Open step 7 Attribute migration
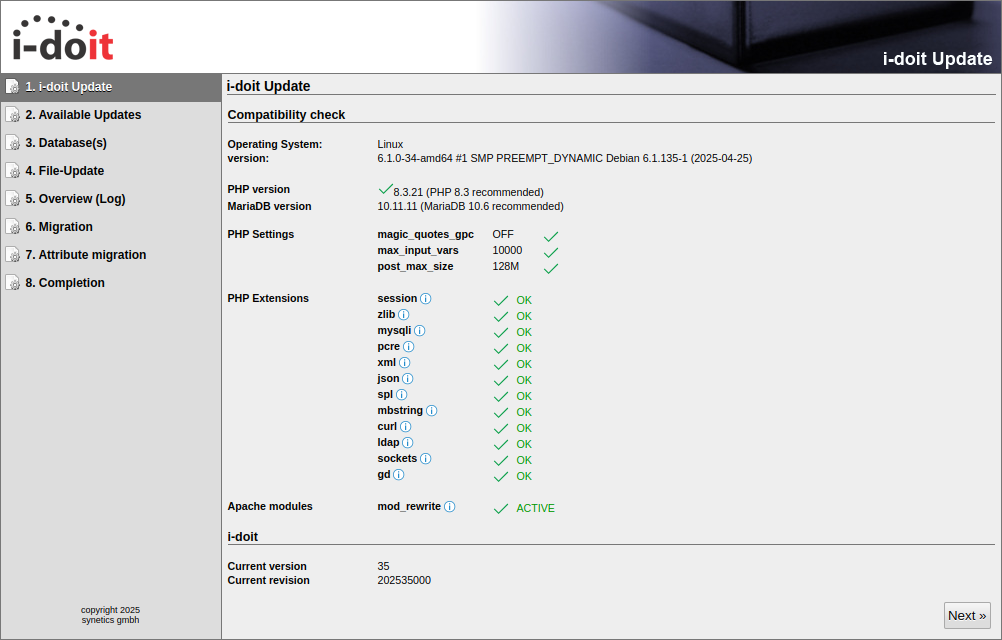Image resolution: width=1002 pixels, height=640 pixels. coord(86,255)
